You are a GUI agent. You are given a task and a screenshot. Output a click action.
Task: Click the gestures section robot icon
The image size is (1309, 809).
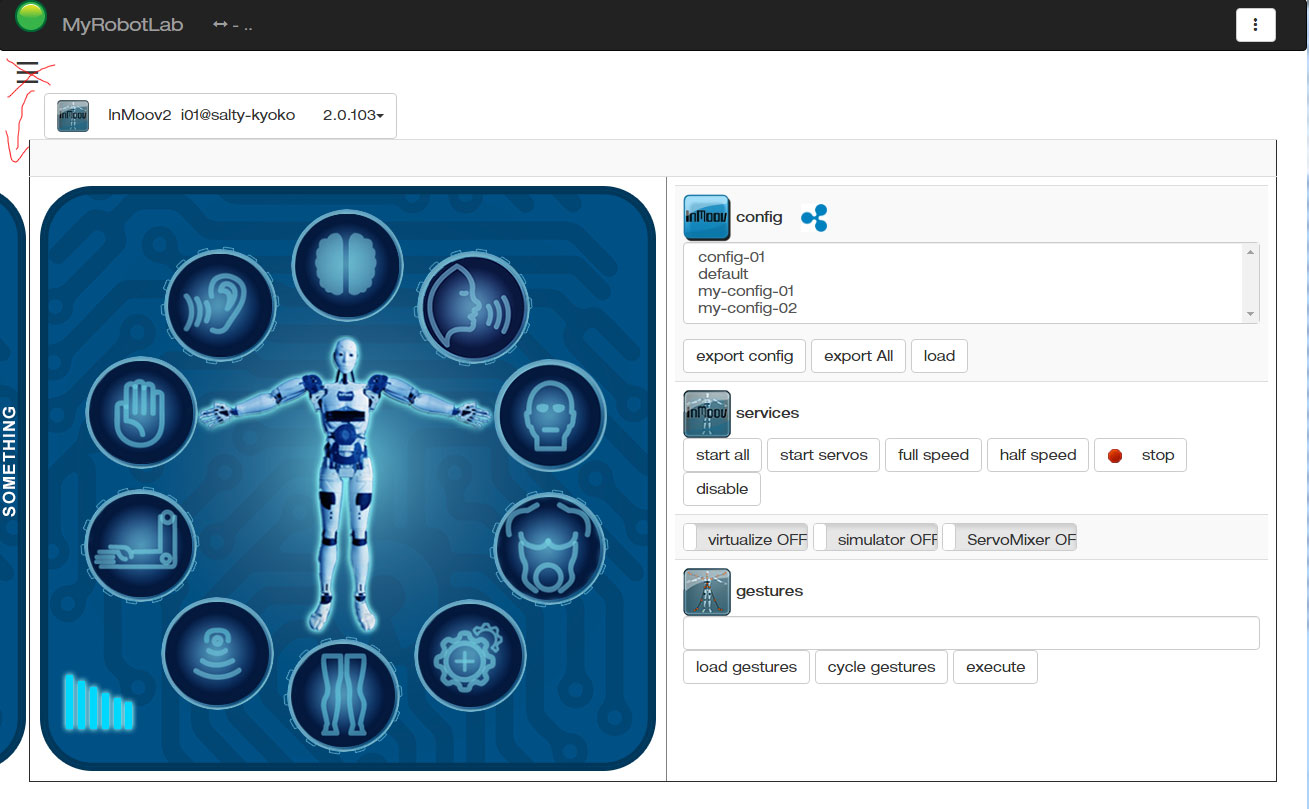pos(707,591)
